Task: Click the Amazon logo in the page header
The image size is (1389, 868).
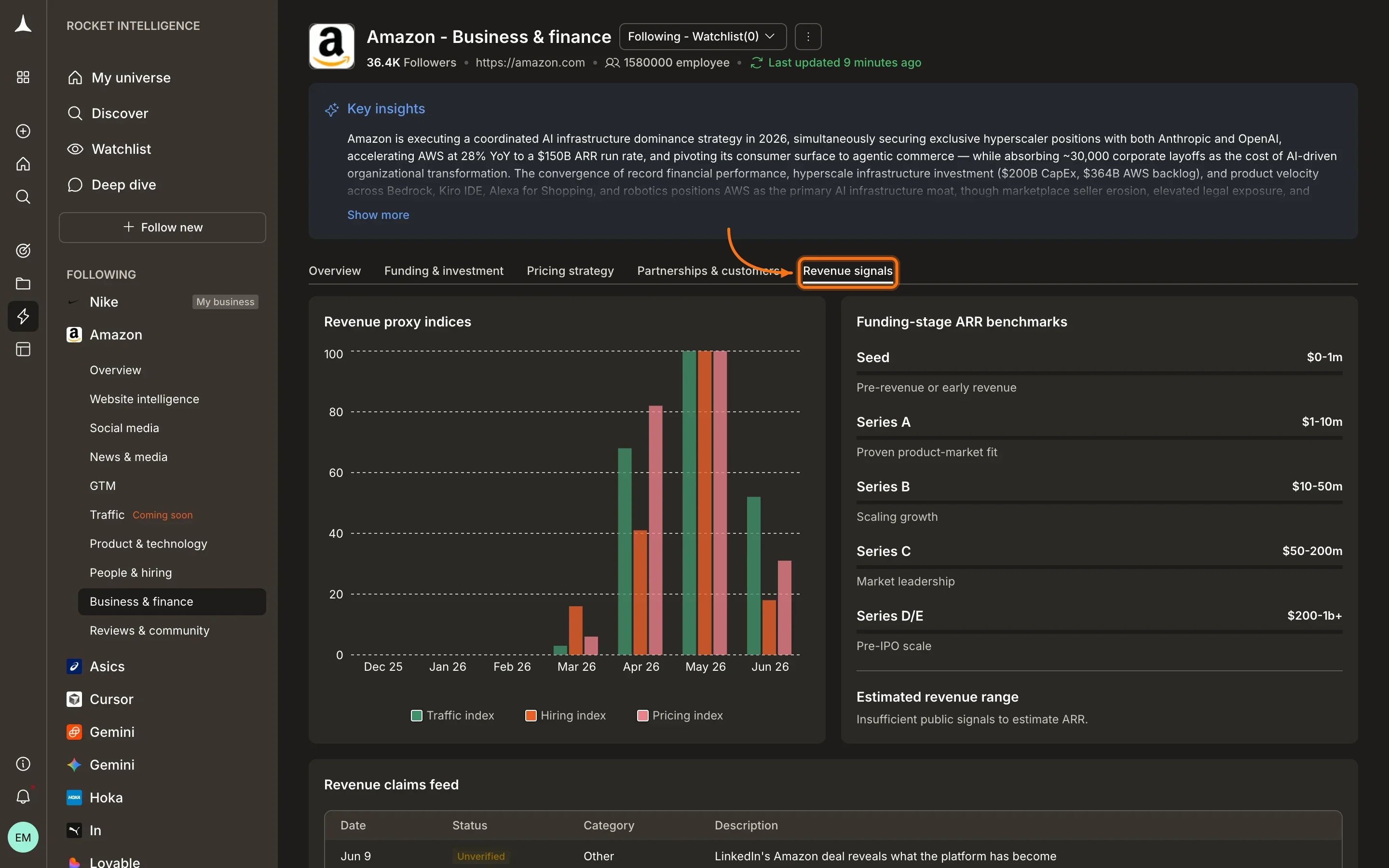Action: click(x=332, y=46)
